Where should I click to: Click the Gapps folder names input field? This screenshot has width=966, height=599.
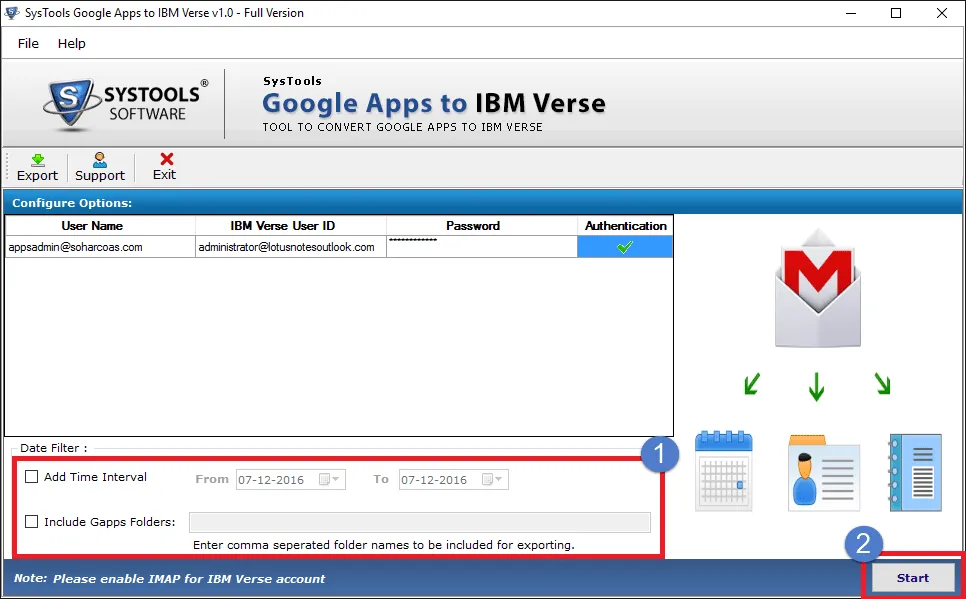(420, 522)
